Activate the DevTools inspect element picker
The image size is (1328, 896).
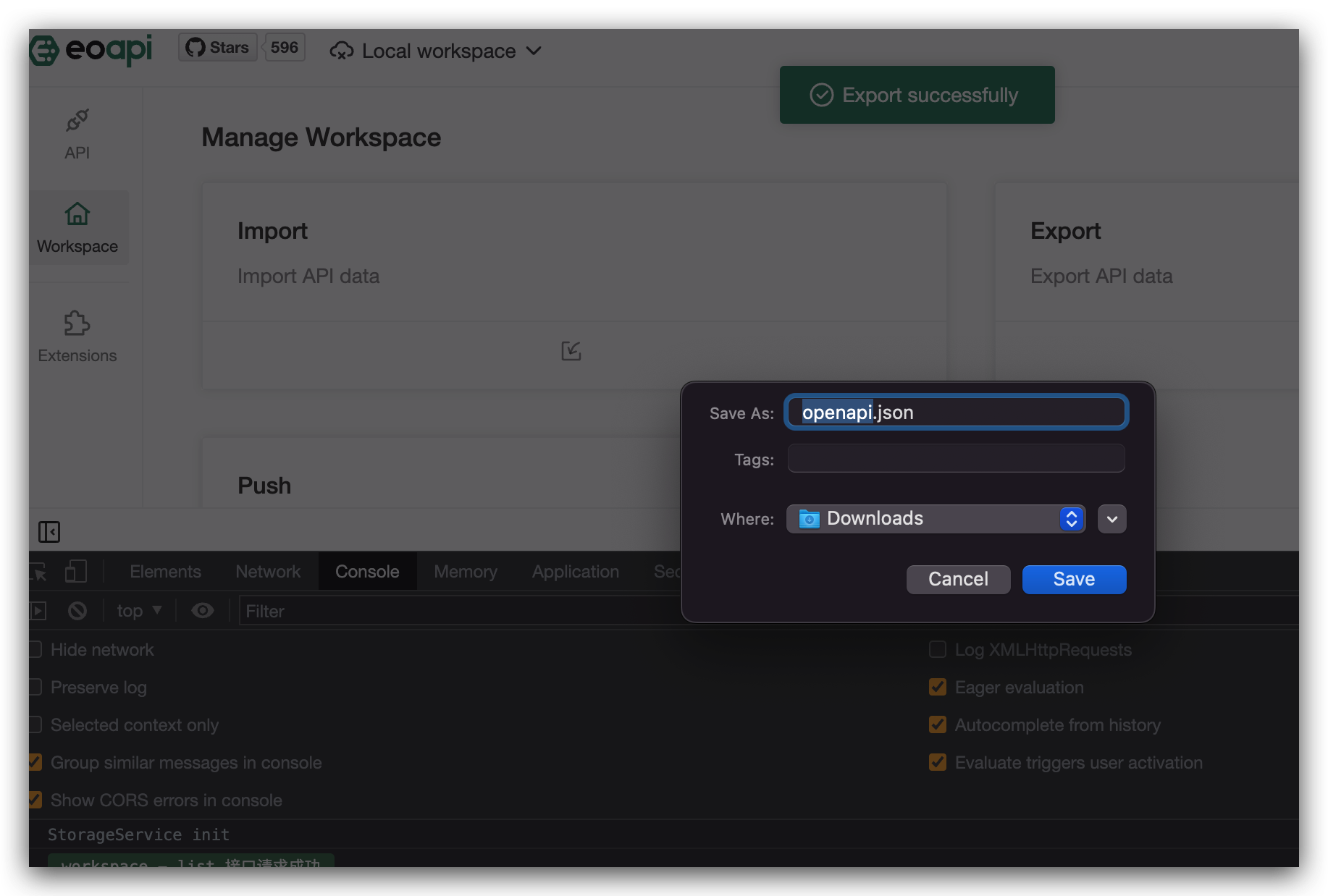click(38, 572)
